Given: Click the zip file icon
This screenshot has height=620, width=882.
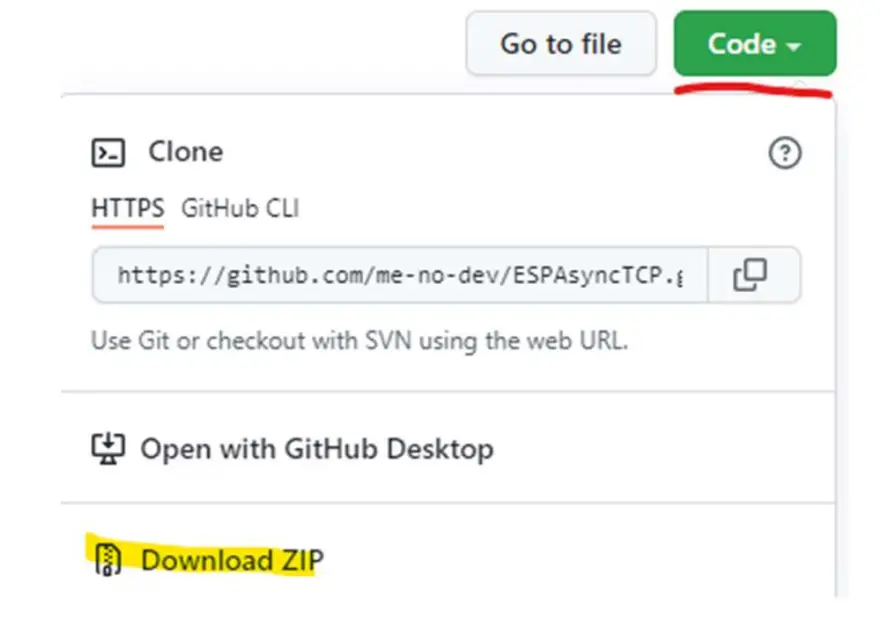Looking at the screenshot, I should 106,560.
